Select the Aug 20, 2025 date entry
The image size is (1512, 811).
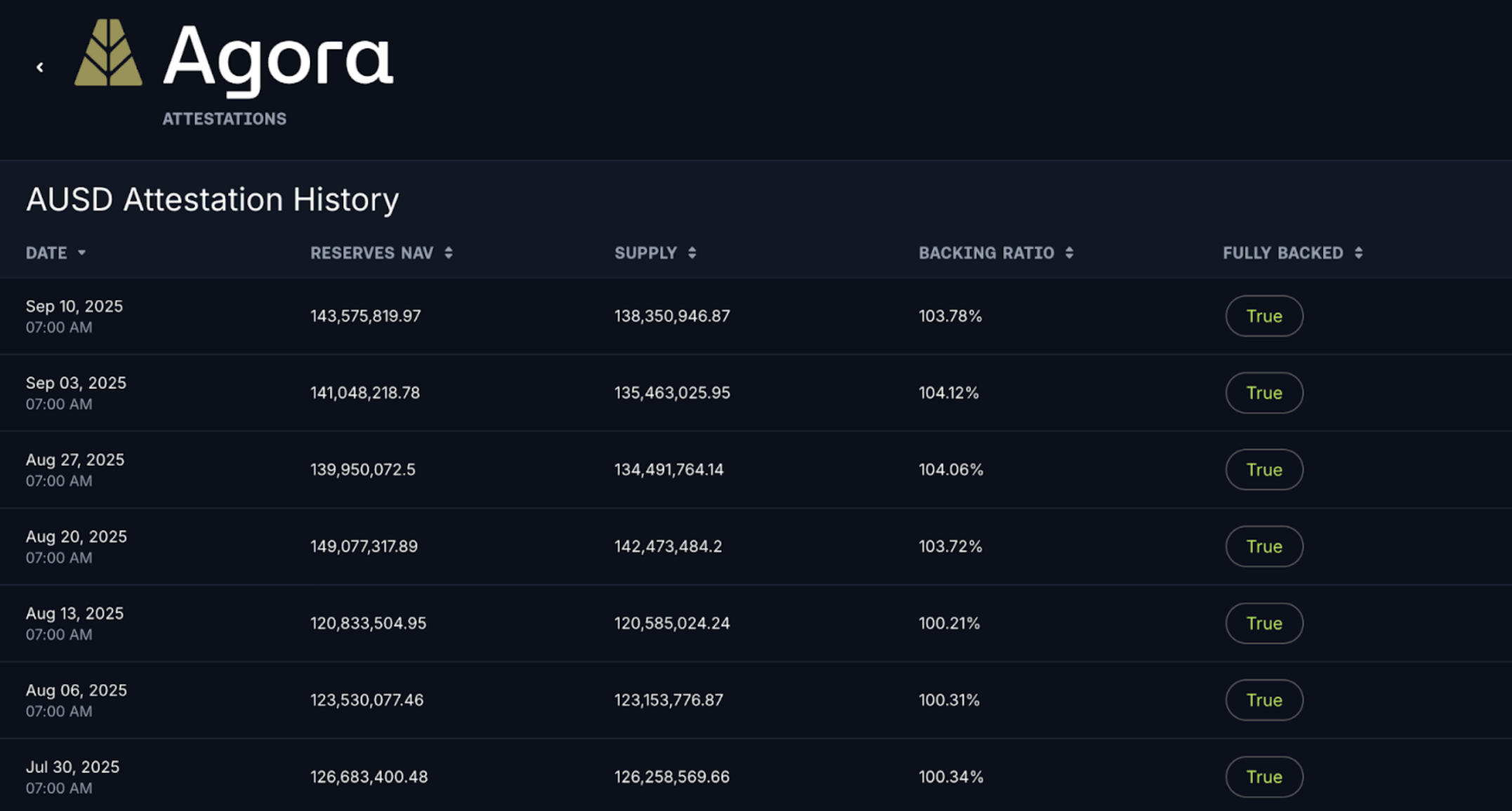[76, 537]
